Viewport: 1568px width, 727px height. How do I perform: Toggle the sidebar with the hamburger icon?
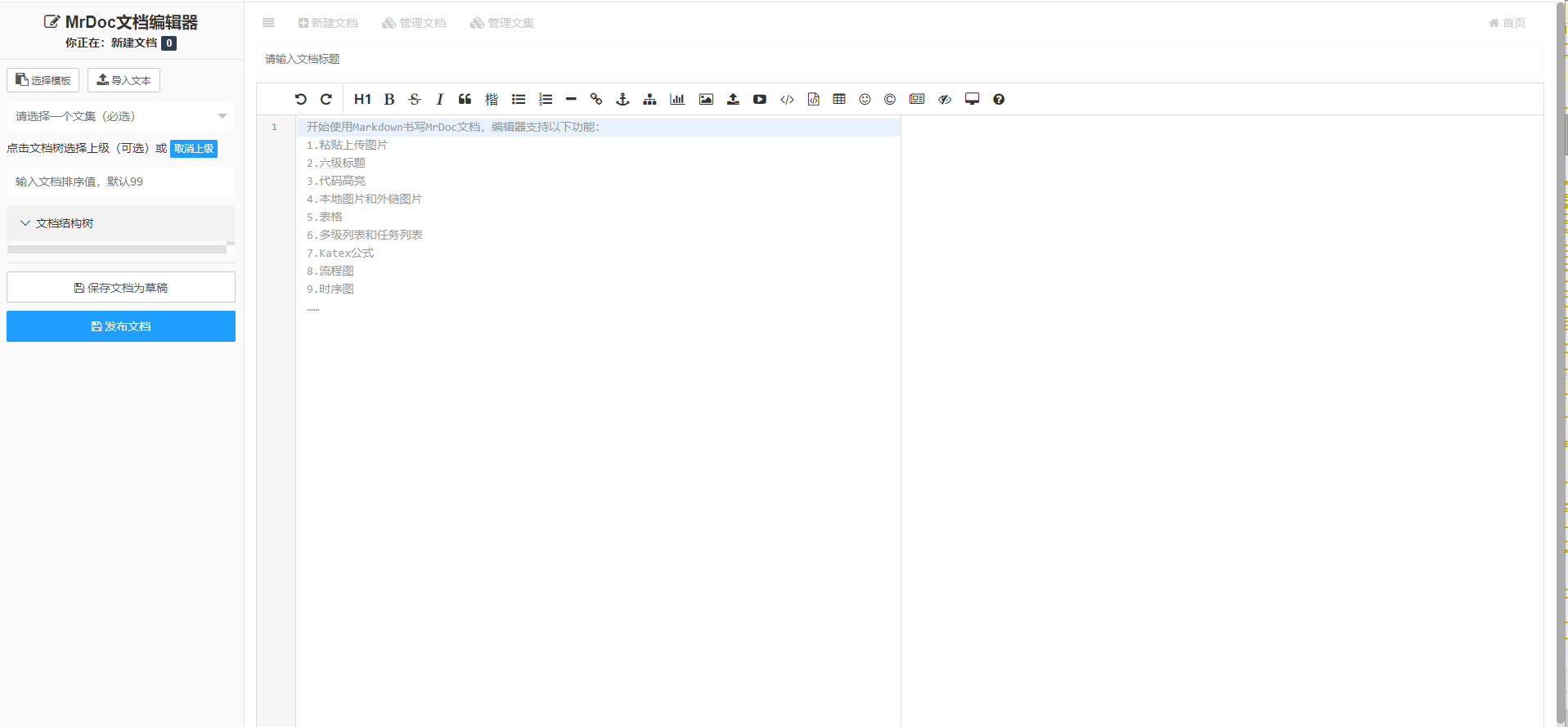(268, 23)
